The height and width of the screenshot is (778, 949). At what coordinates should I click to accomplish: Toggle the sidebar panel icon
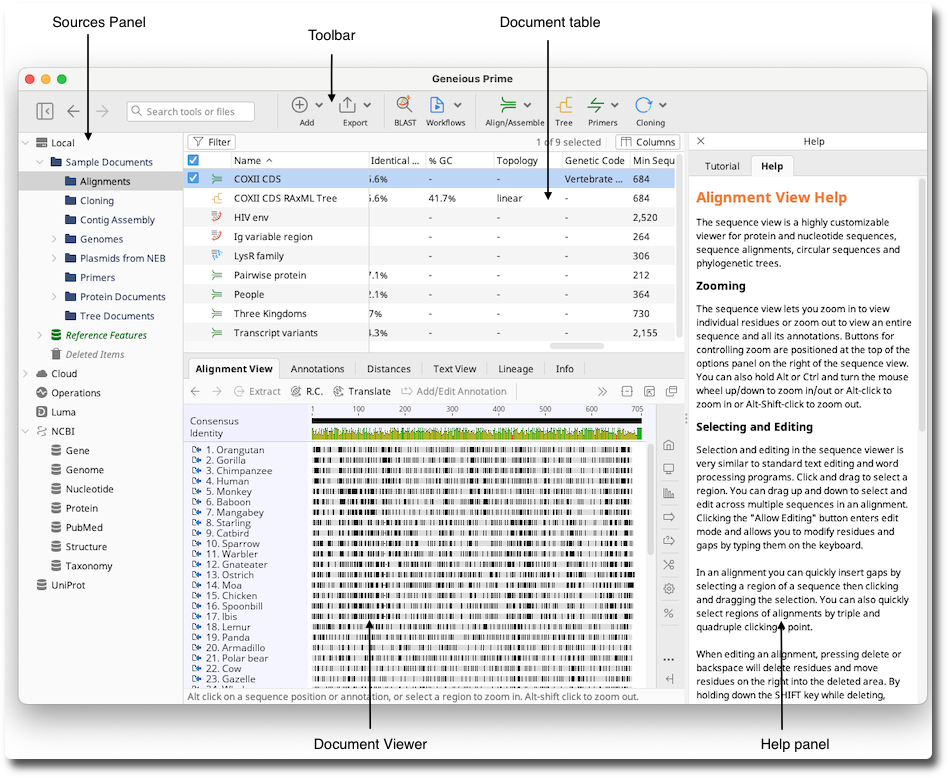[x=45, y=111]
